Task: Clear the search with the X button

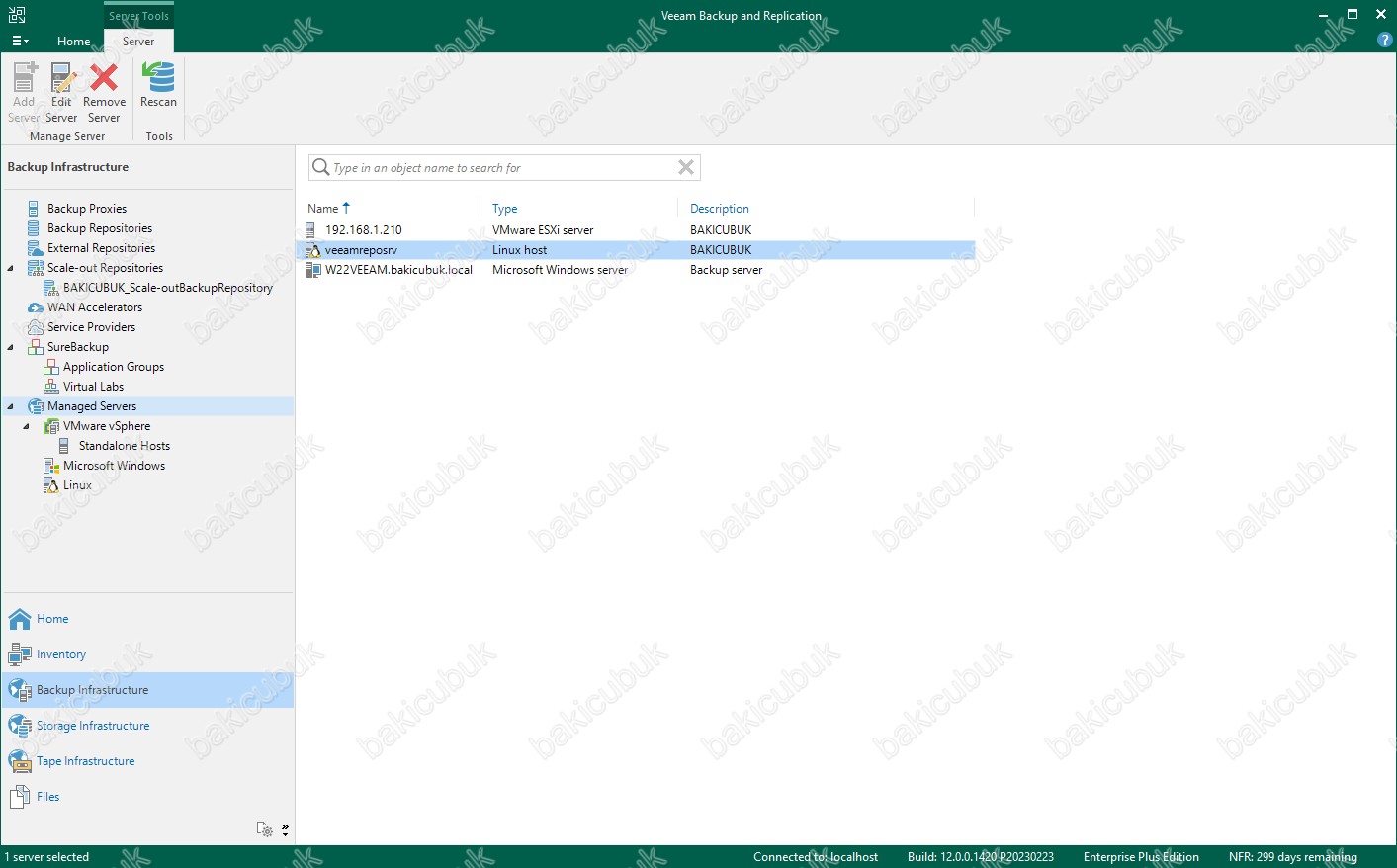Action: [x=686, y=167]
